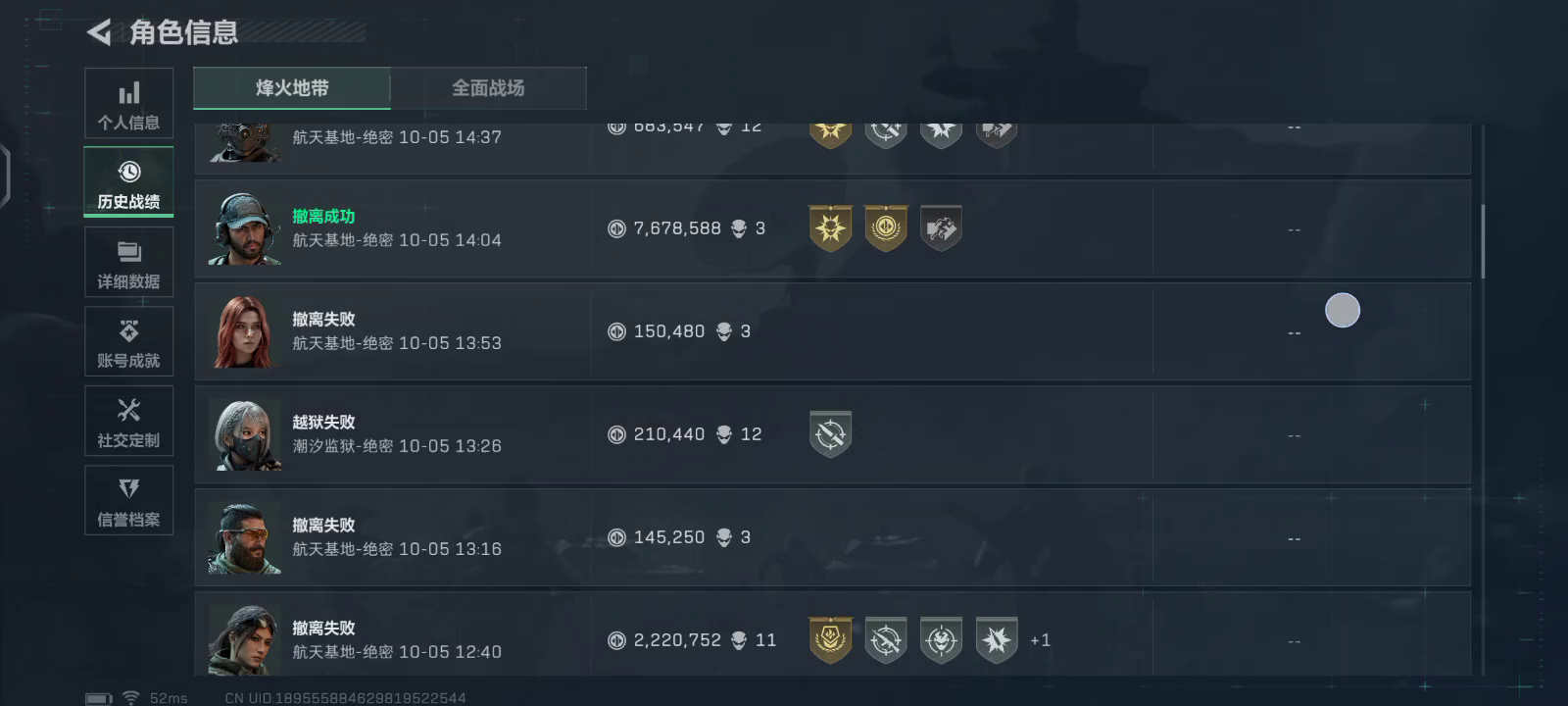Click the match history vertical scrollbar
Image resolution: width=1568 pixels, height=706 pixels.
point(1483,241)
